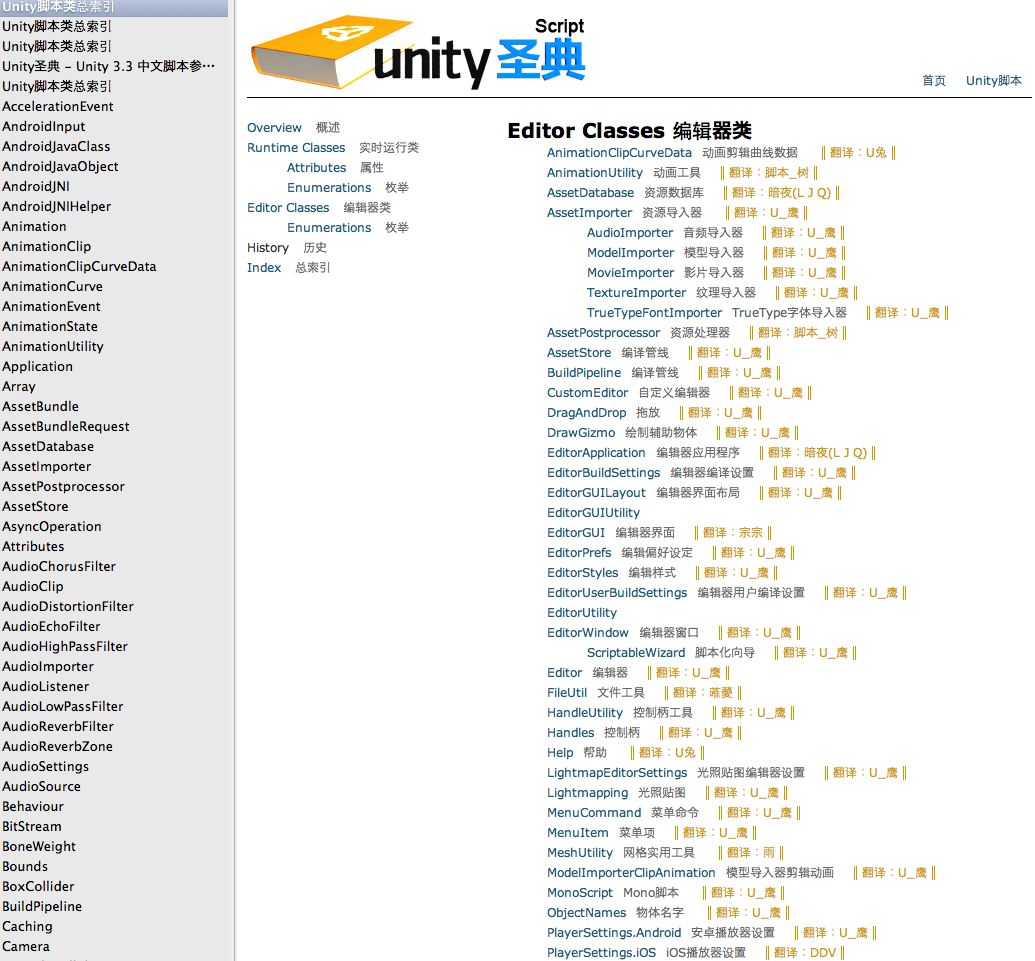Image resolution: width=1035 pixels, height=961 pixels.
Task: Select AudioClip in the sidebar list
Action: 32,587
